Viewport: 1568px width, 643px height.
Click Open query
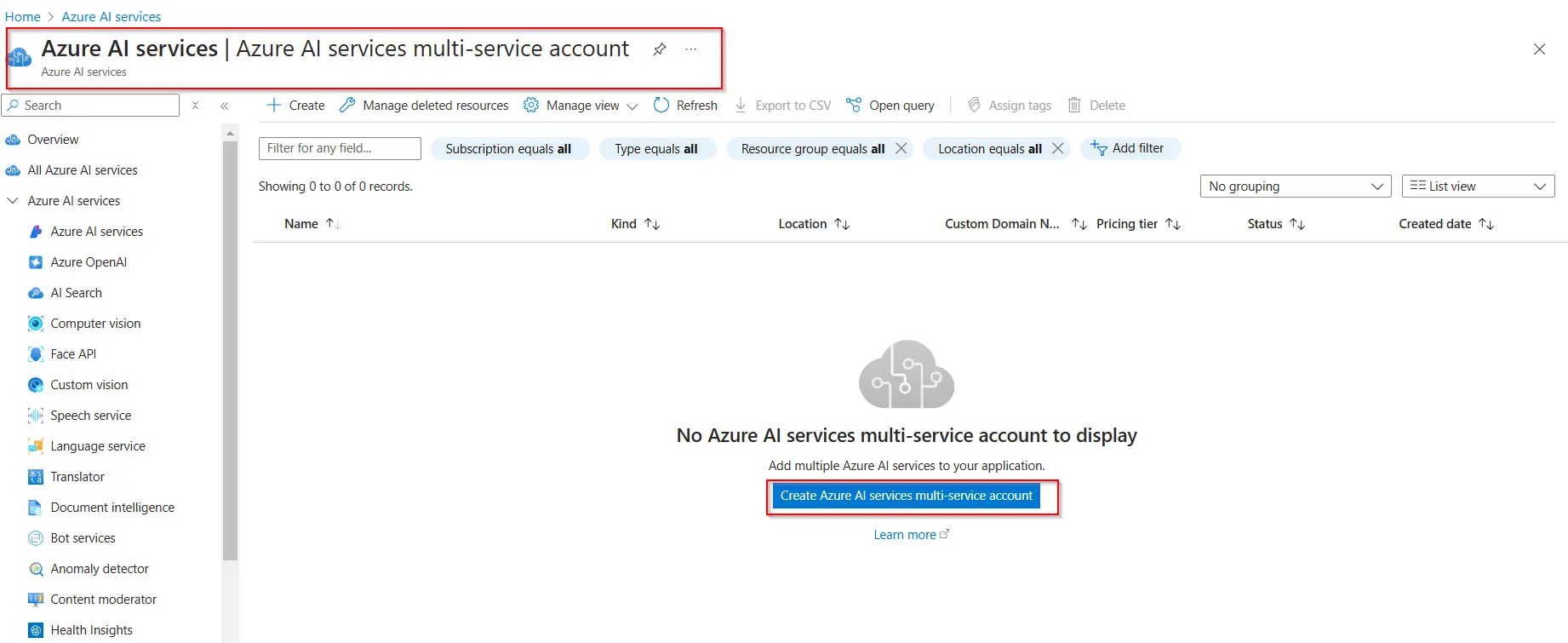(890, 106)
